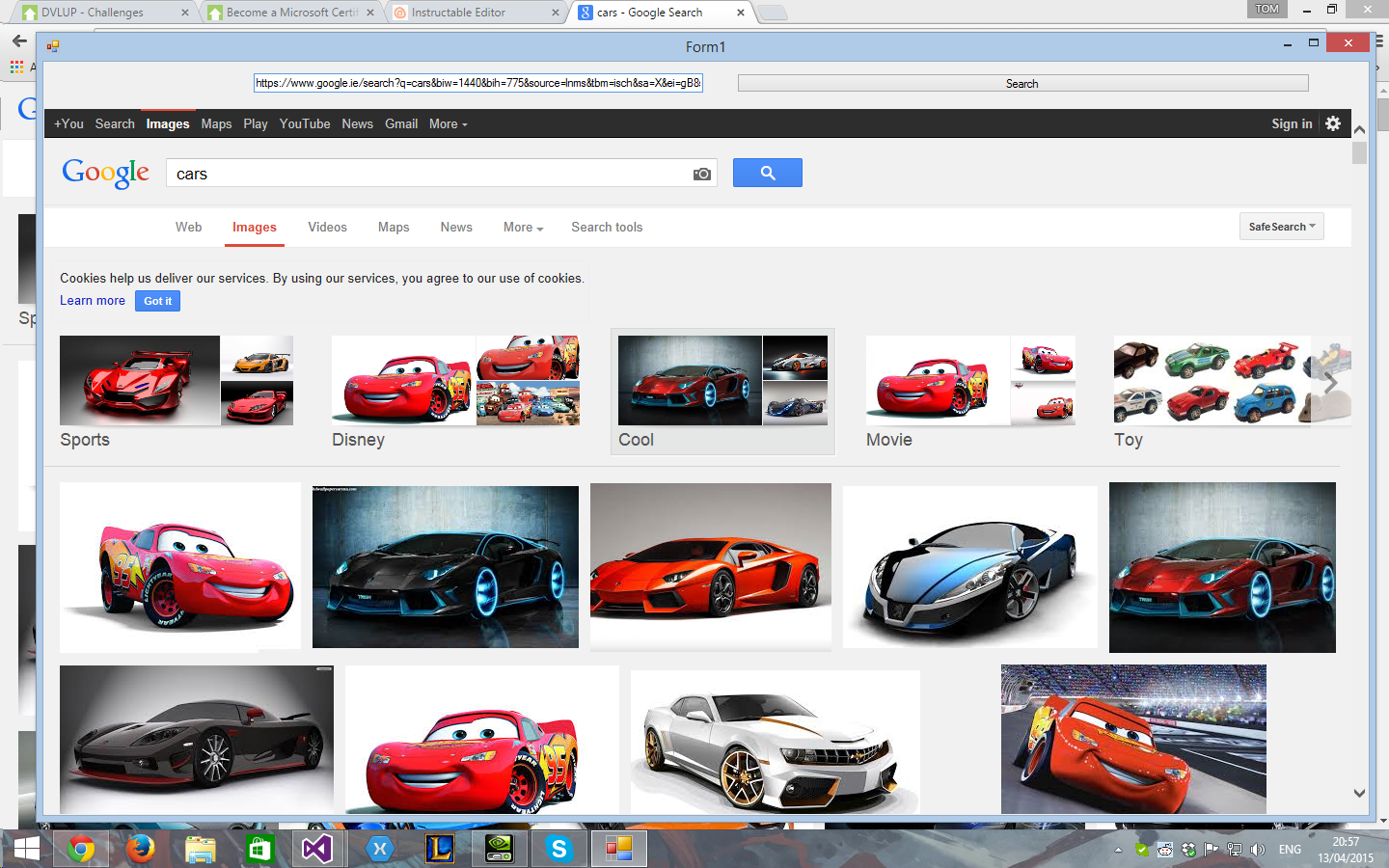Click the Chrome apps grid icon
1389x868 pixels.
[16, 67]
